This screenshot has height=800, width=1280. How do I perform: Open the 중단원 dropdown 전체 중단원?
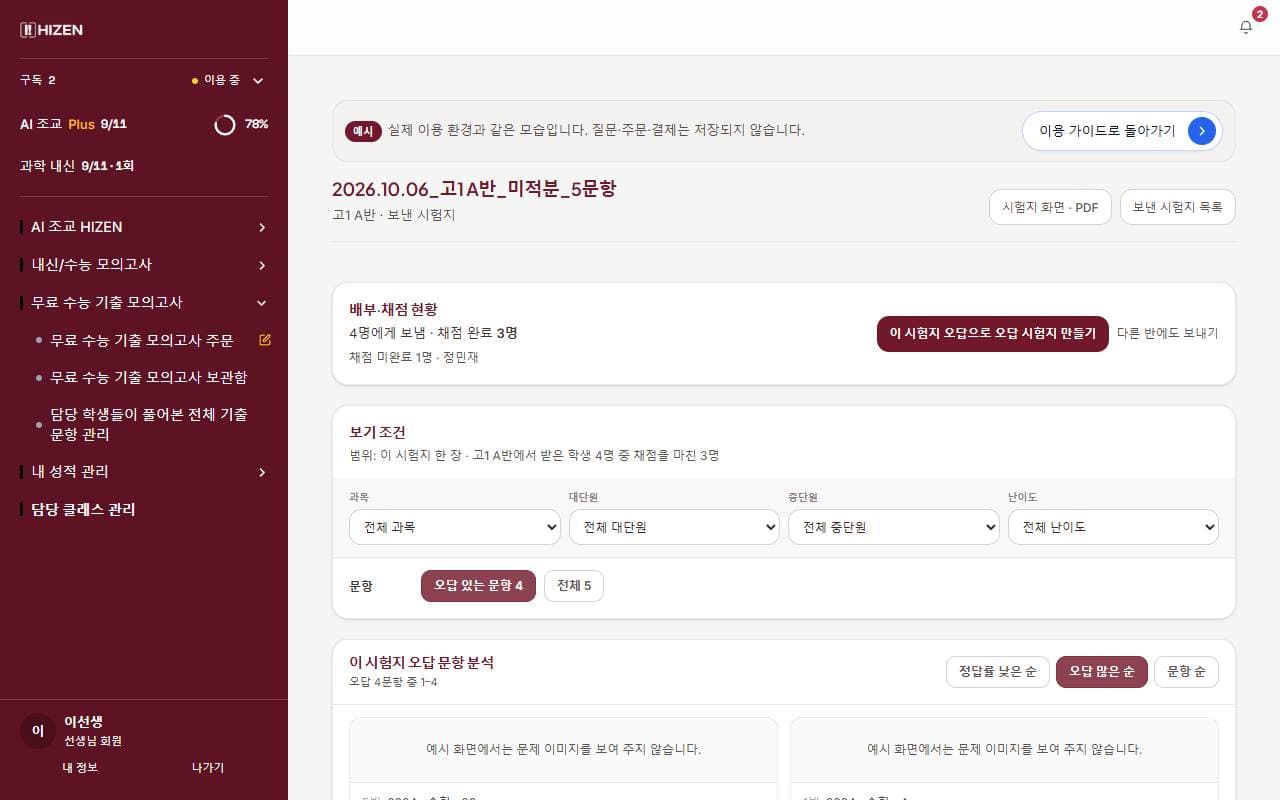tap(894, 527)
